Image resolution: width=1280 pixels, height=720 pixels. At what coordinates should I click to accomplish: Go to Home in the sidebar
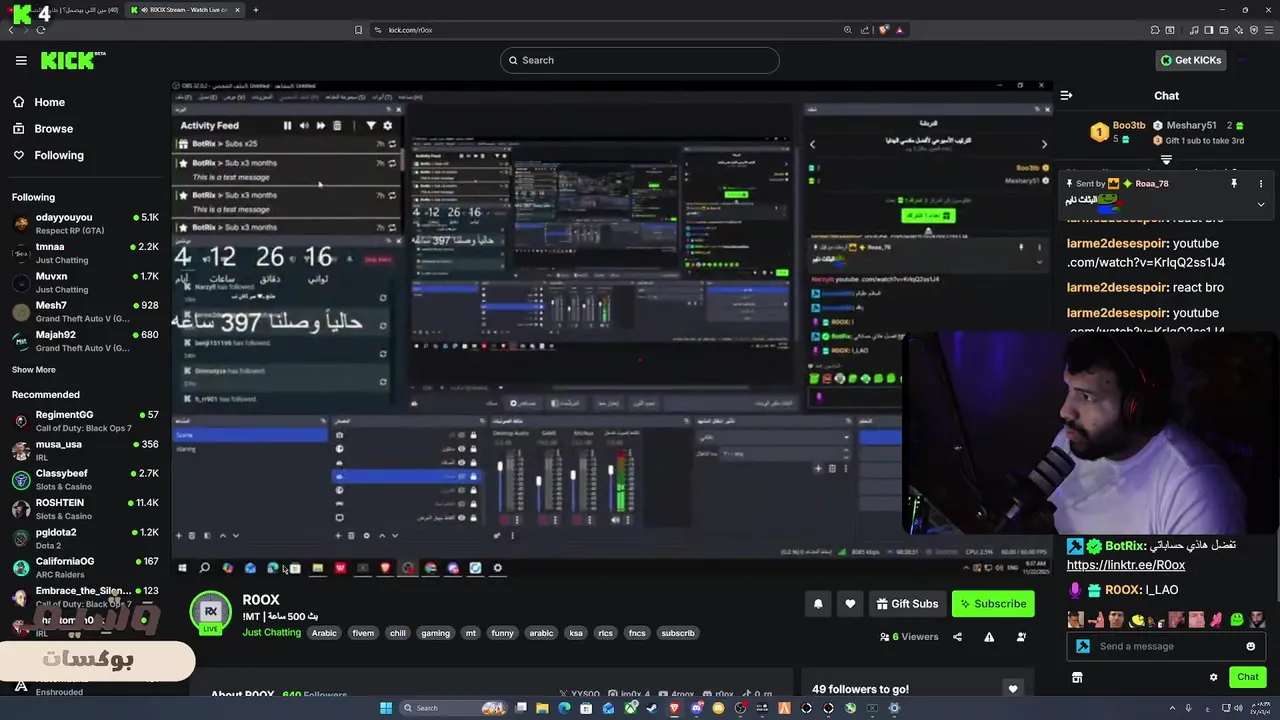click(x=48, y=102)
